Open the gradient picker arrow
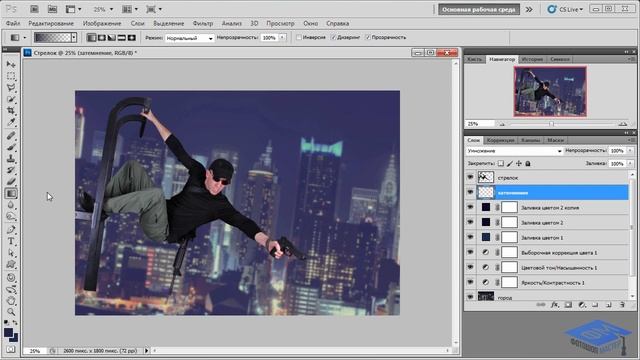This screenshot has width=640, height=360. (73, 38)
